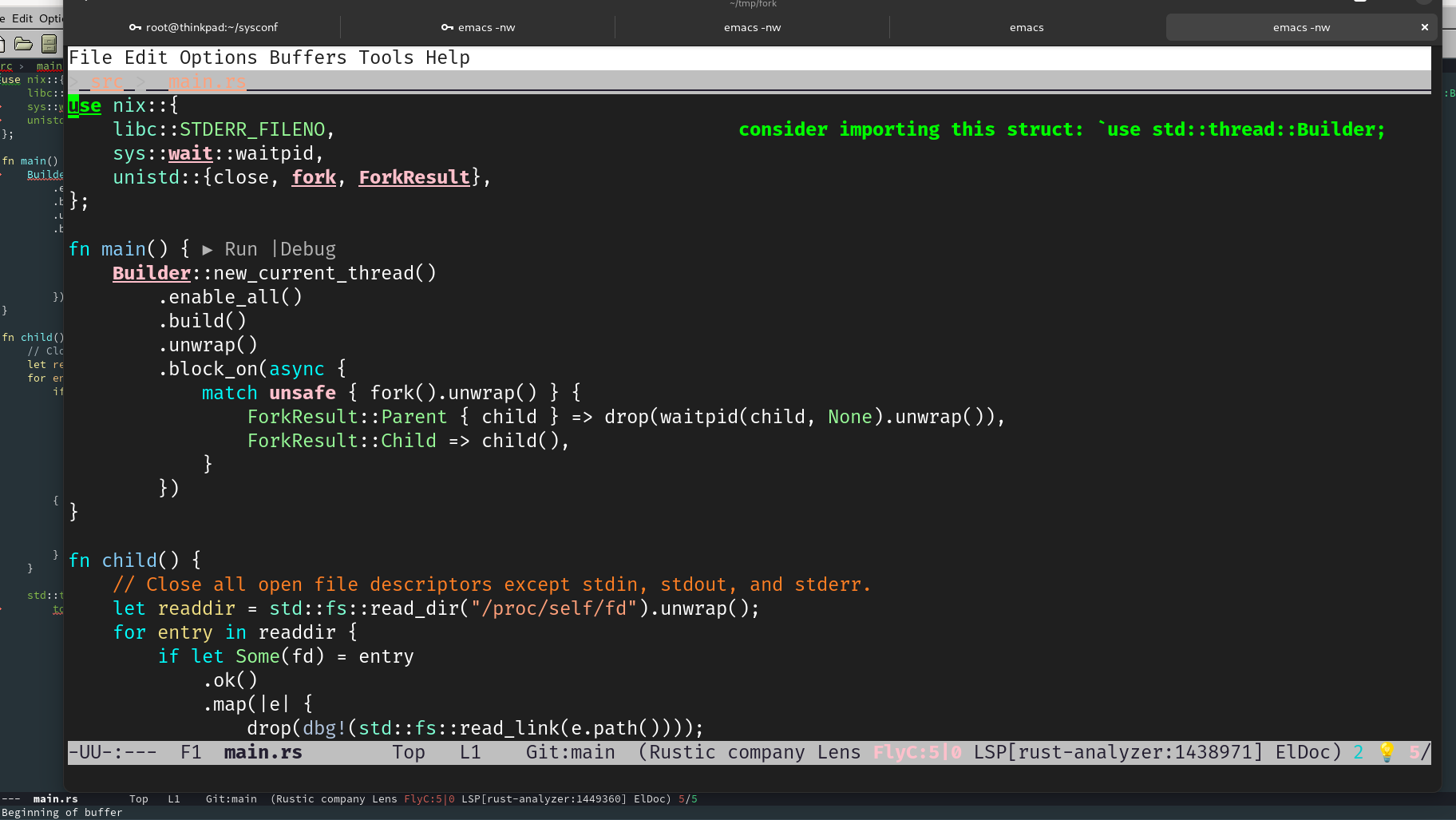Click L1 line number in mode line
Viewport: 1456px width, 820px height.
[x=470, y=752]
